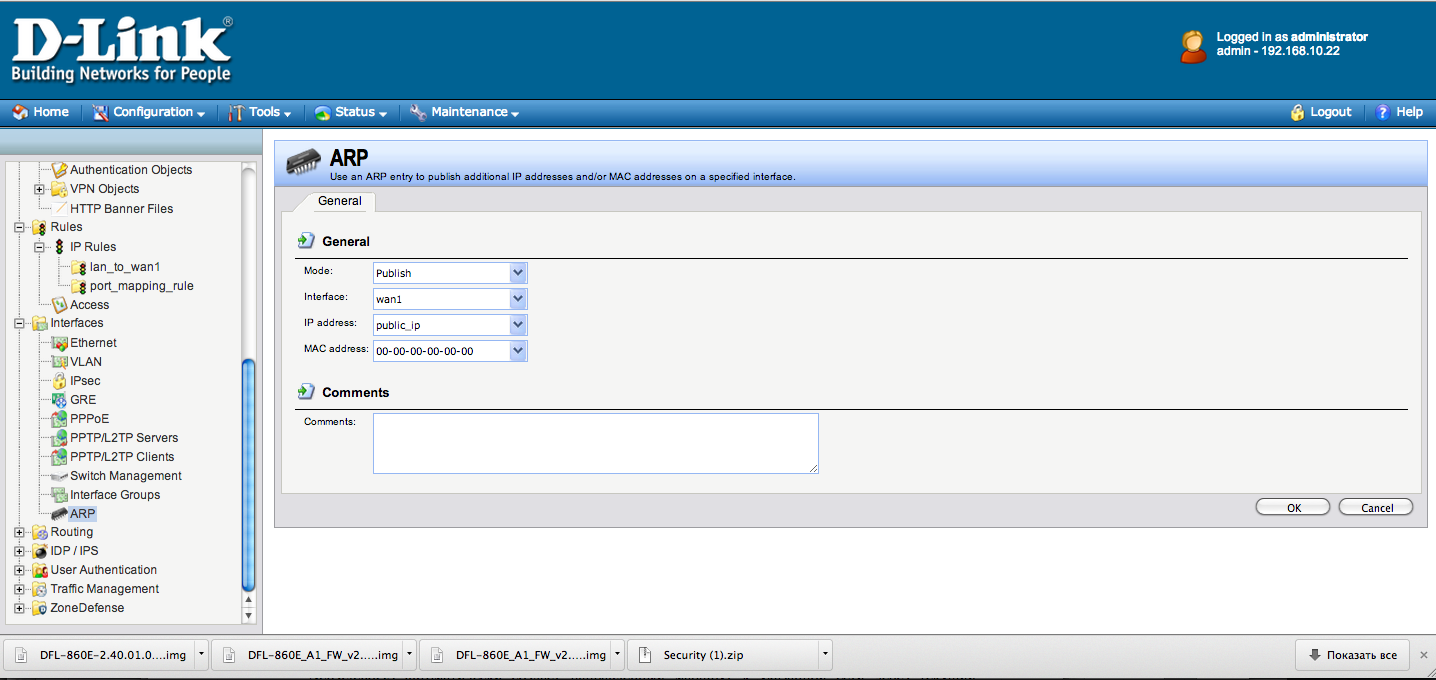Click the IP Rules traffic light icon

59,247
